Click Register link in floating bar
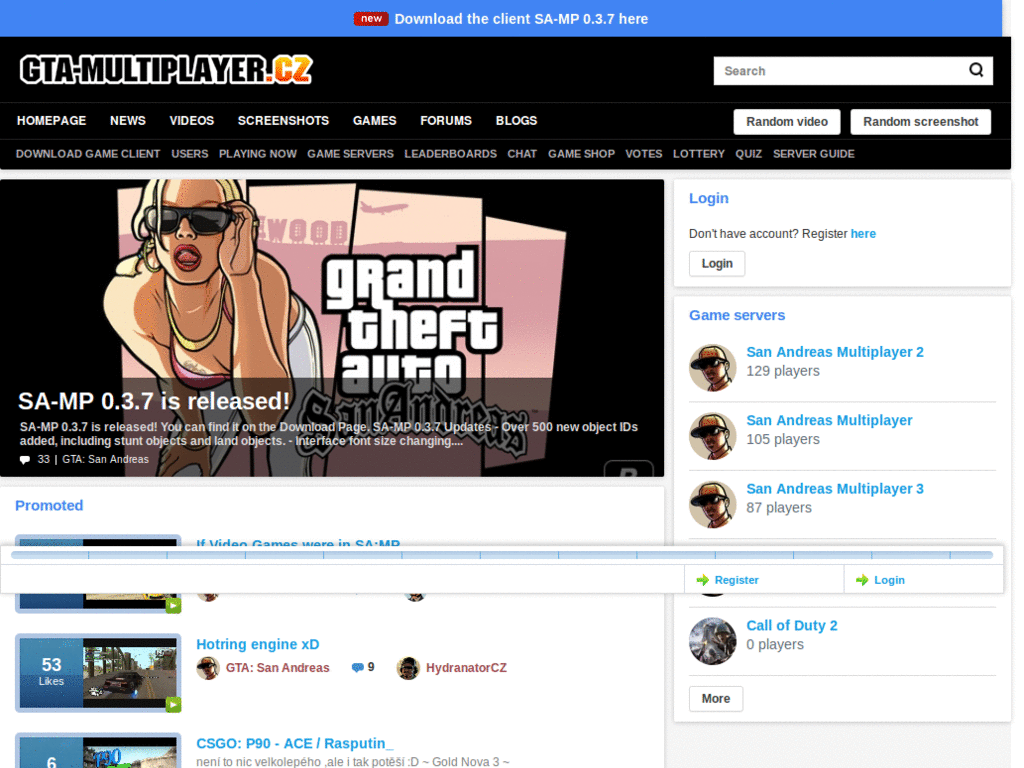1024x768 pixels. point(737,580)
